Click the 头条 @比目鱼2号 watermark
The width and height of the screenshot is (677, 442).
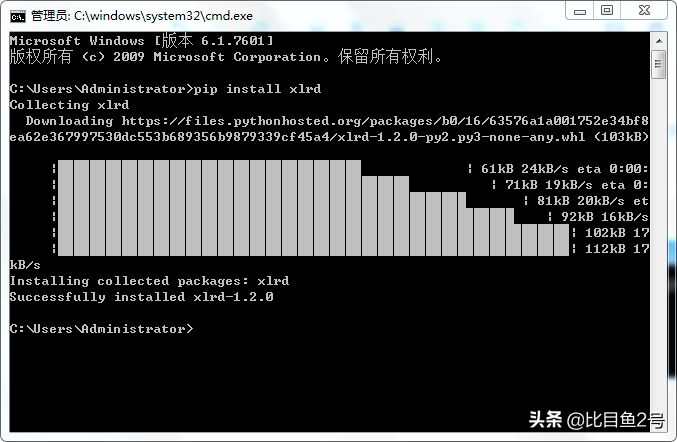[x=597, y=420]
